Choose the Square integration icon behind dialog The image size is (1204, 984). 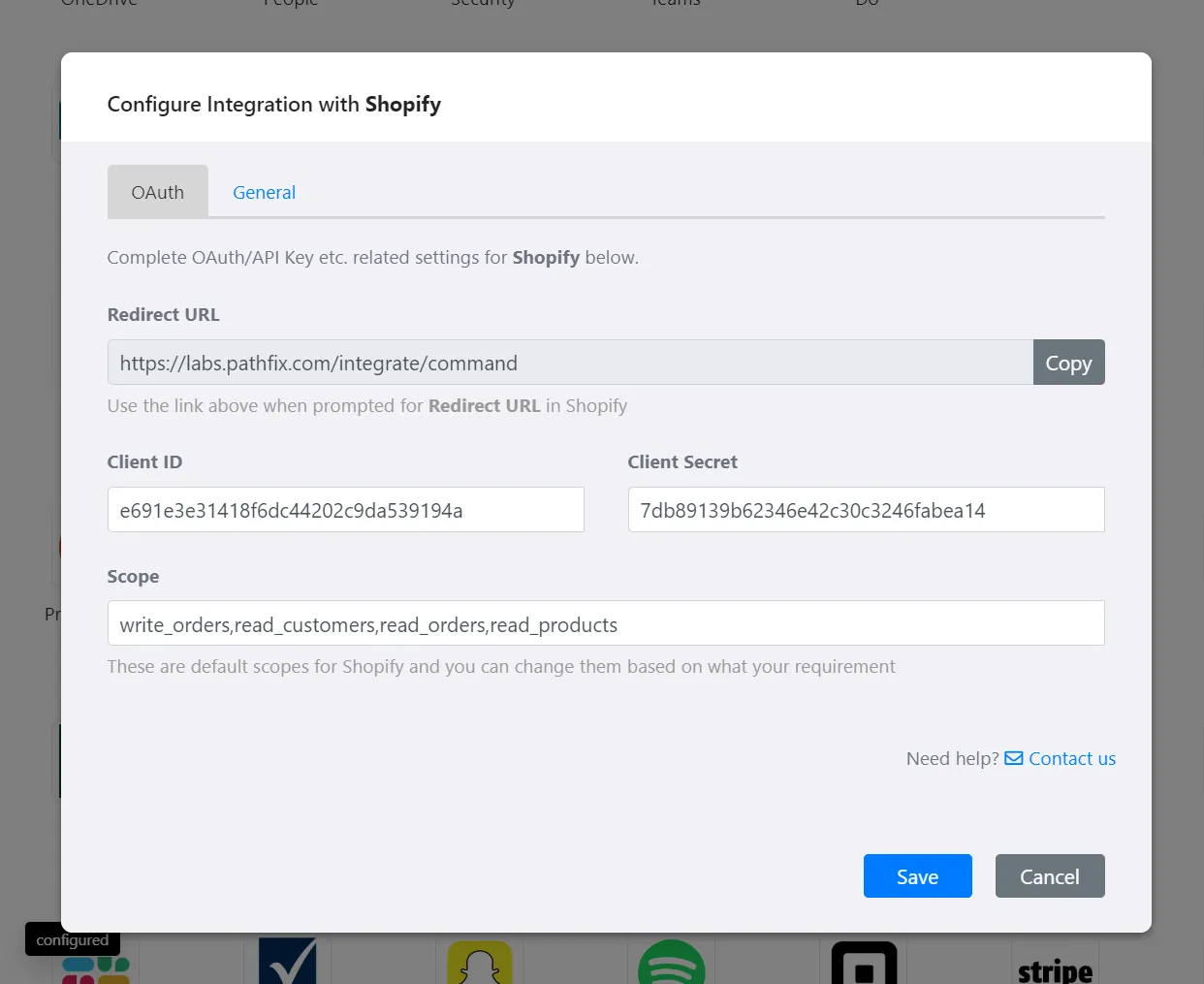[864, 962]
